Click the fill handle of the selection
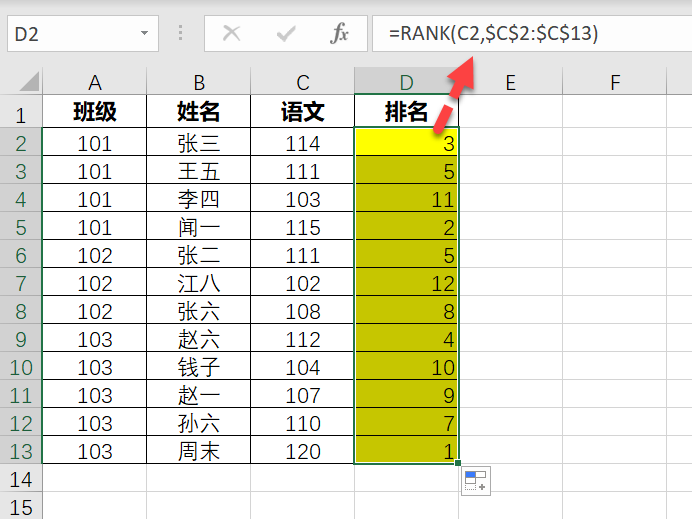Screen dimensions: 692x519 (458, 463)
